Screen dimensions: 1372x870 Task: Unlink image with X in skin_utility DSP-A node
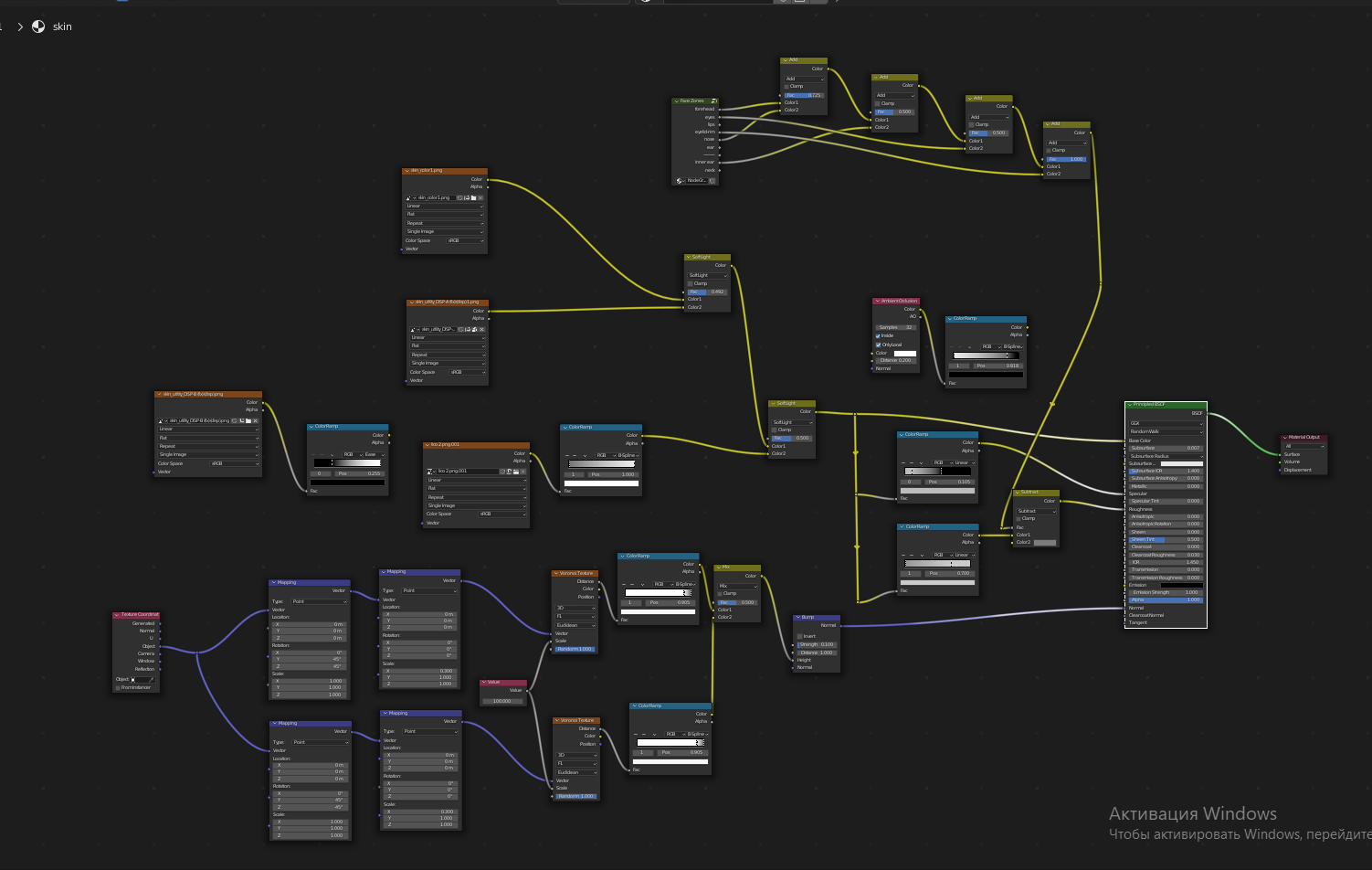482,329
